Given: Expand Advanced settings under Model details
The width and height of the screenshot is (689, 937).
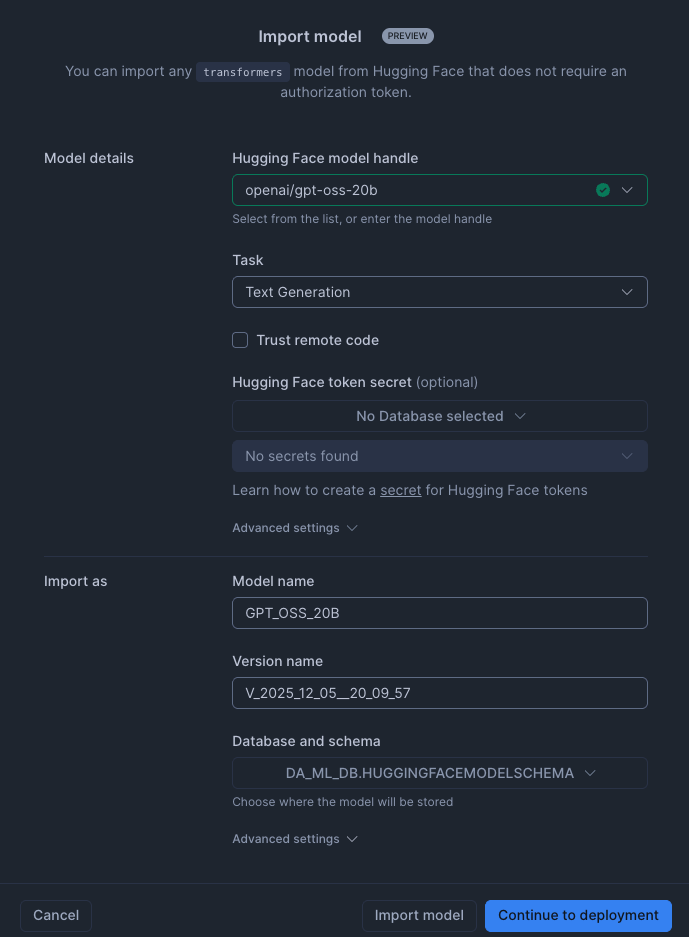Looking at the screenshot, I should [294, 528].
